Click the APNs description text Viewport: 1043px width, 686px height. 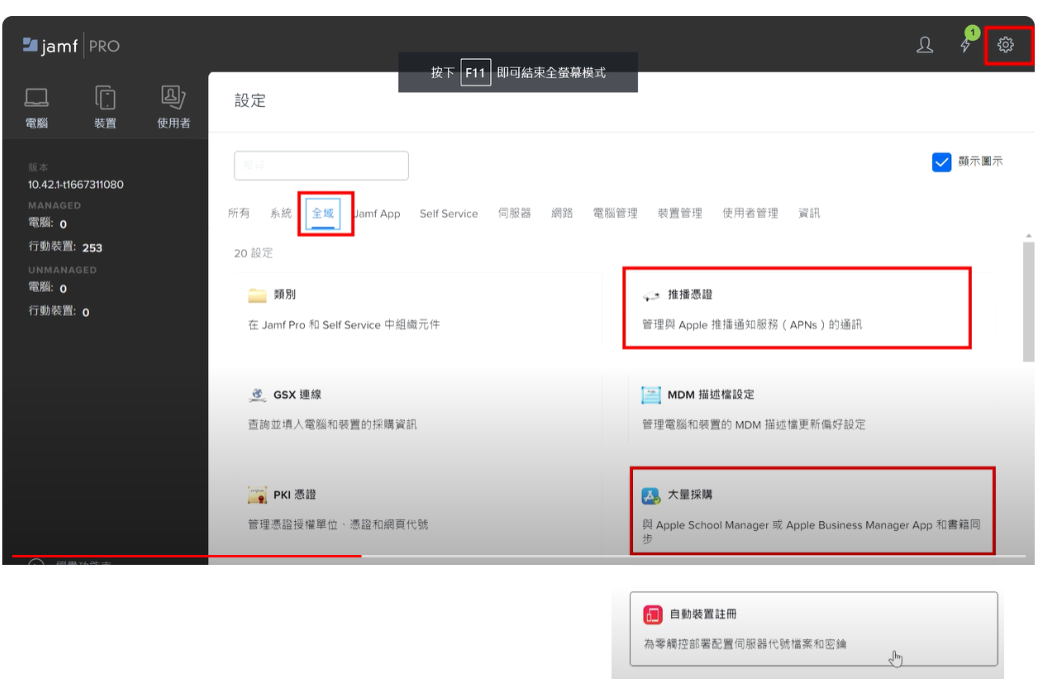point(752,325)
